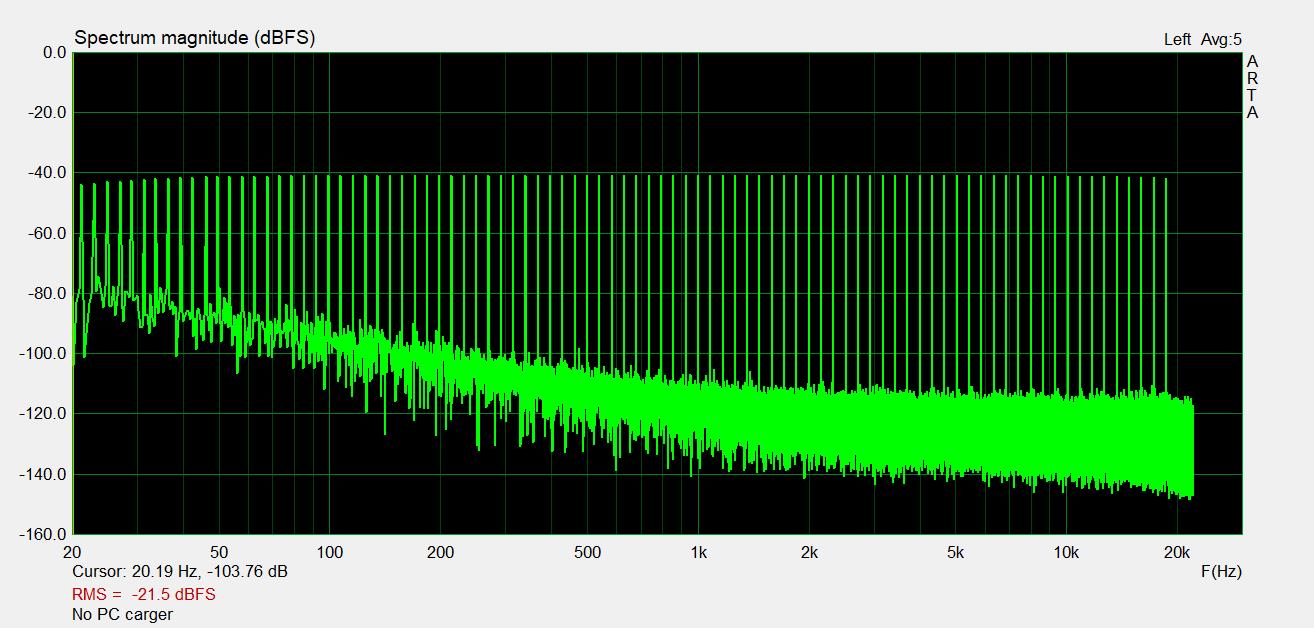Click the '50' frequency axis label
1314x628 pixels.
[219, 552]
